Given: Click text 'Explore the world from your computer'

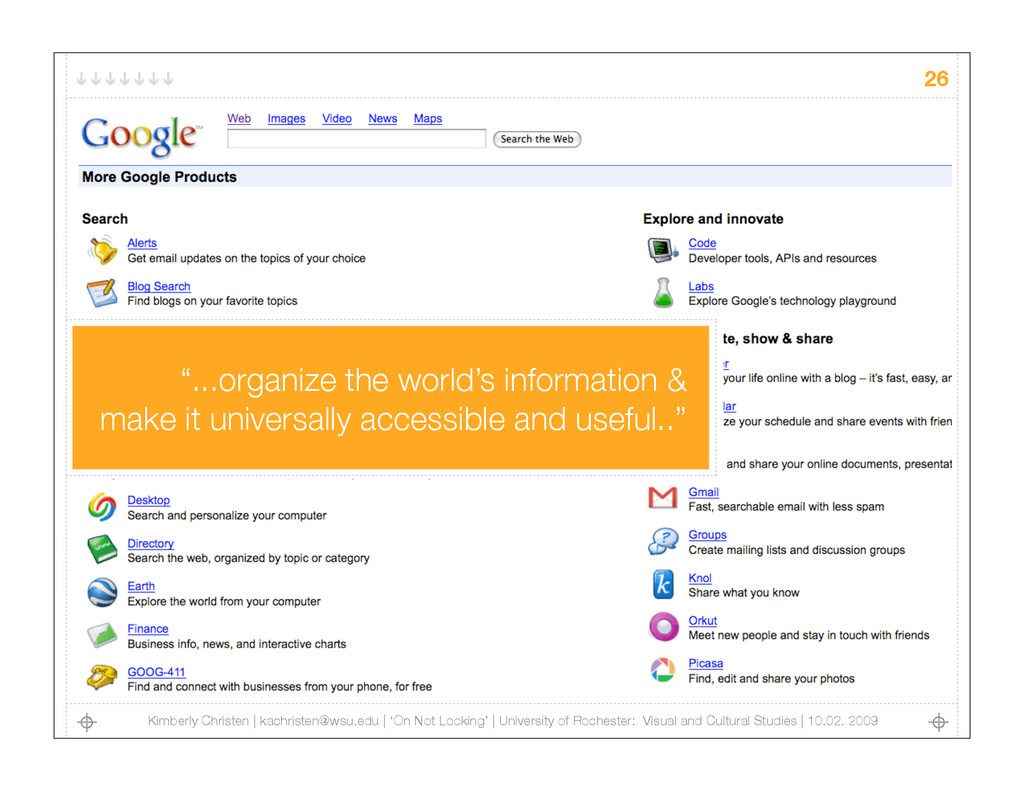Looking at the screenshot, I should 224,602.
